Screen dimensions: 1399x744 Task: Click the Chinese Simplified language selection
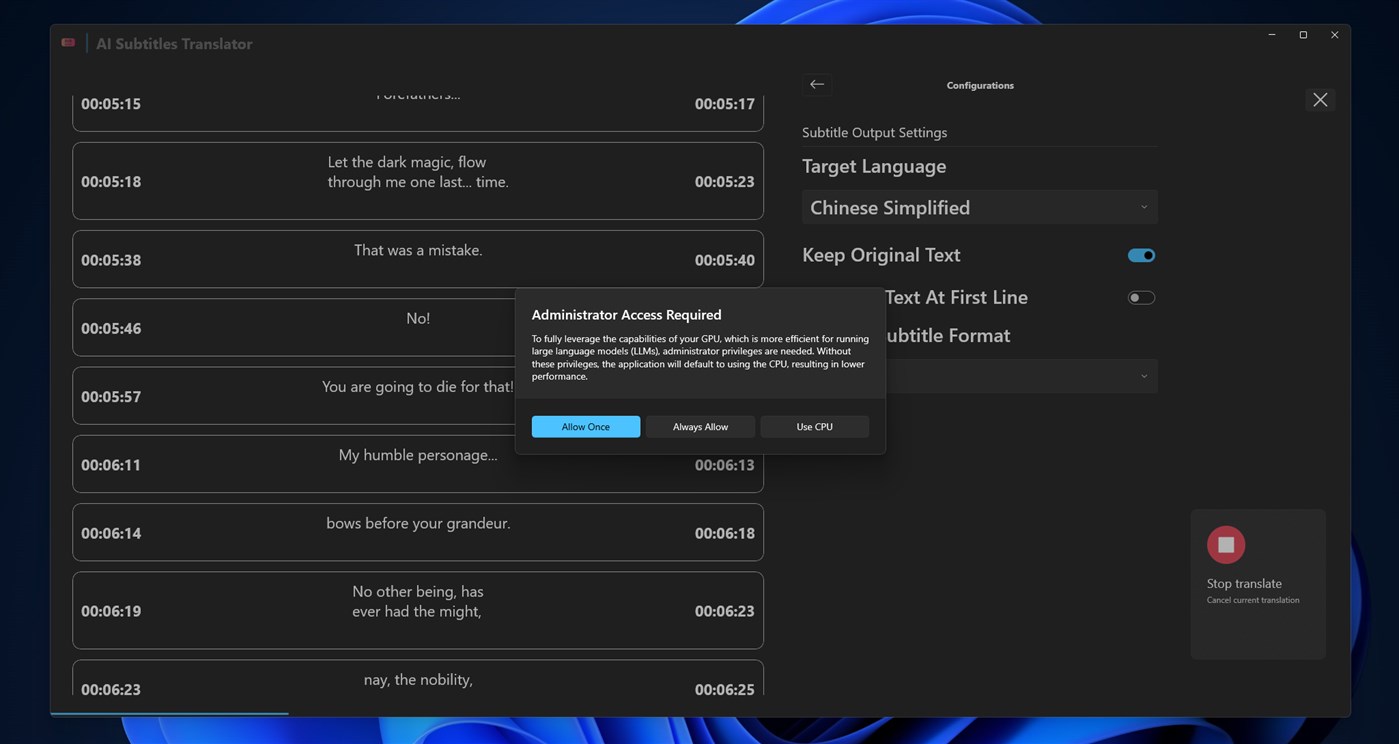pos(889,207)
